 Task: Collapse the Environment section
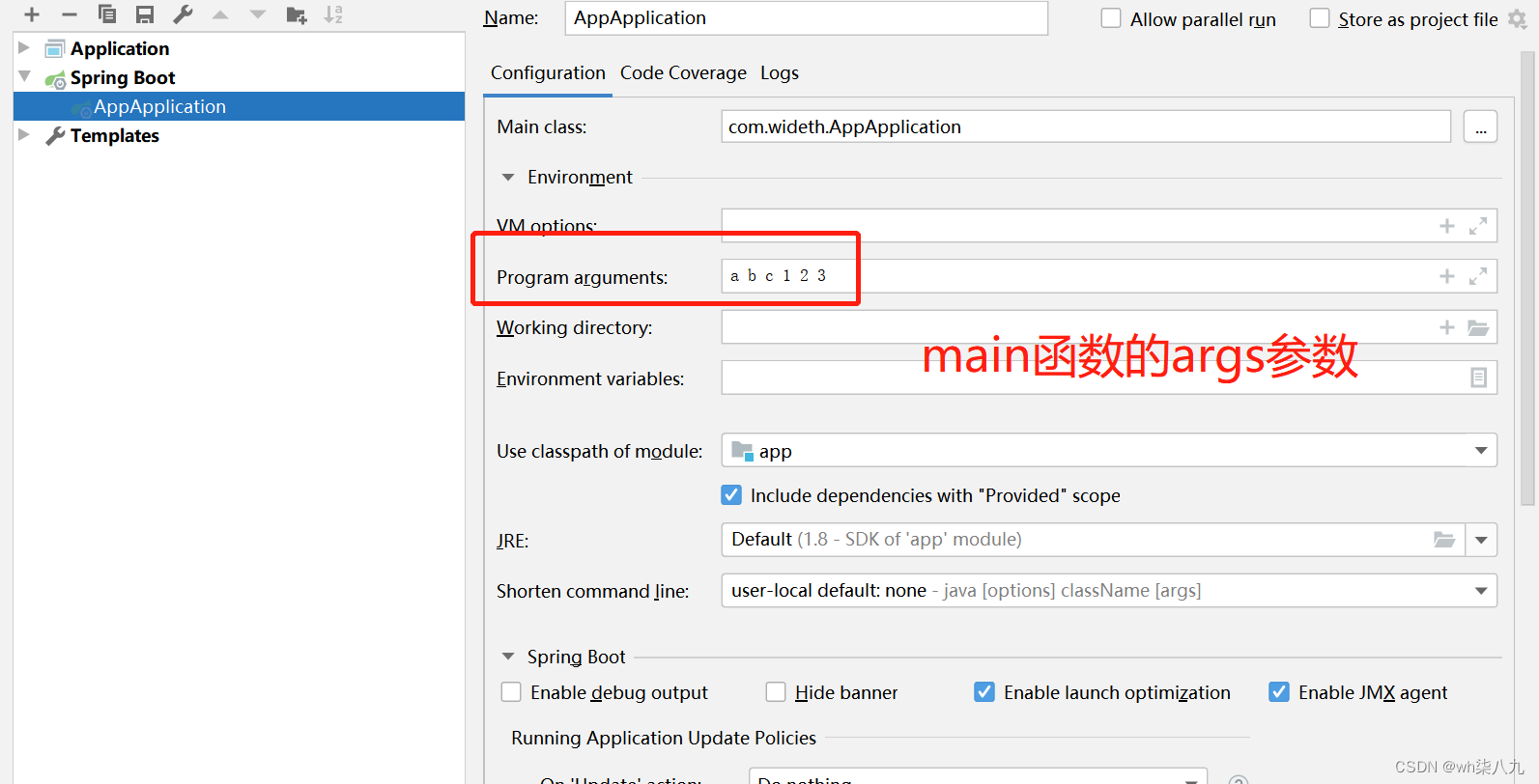508,178
